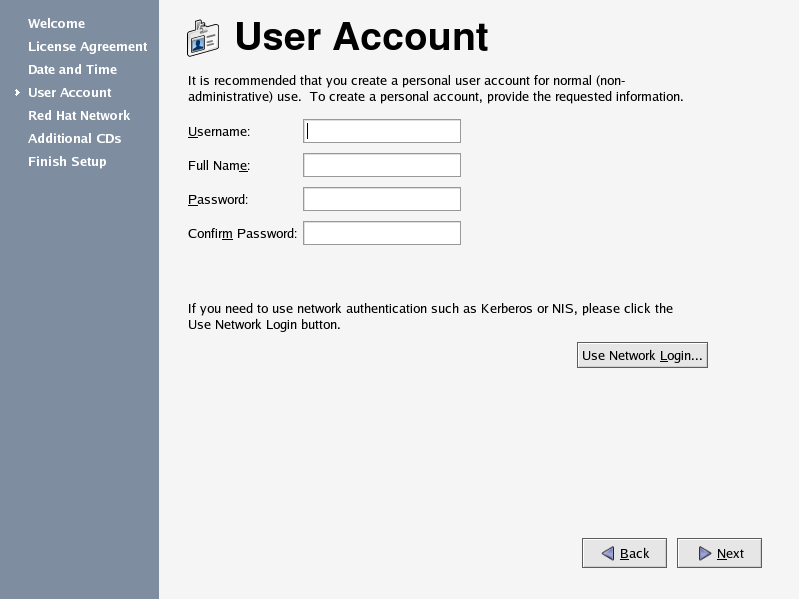Open the Use Network Login dialog
The image size is (799, 599).
click(x=642, y=355)
